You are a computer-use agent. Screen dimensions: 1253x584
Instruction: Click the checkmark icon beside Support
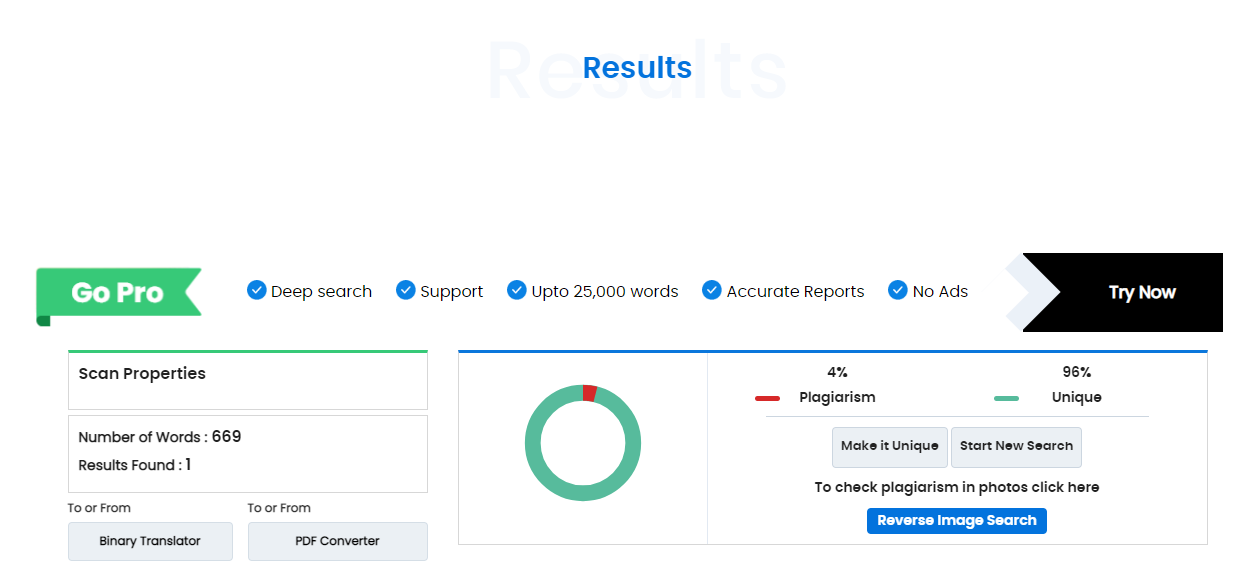(406, 291)
